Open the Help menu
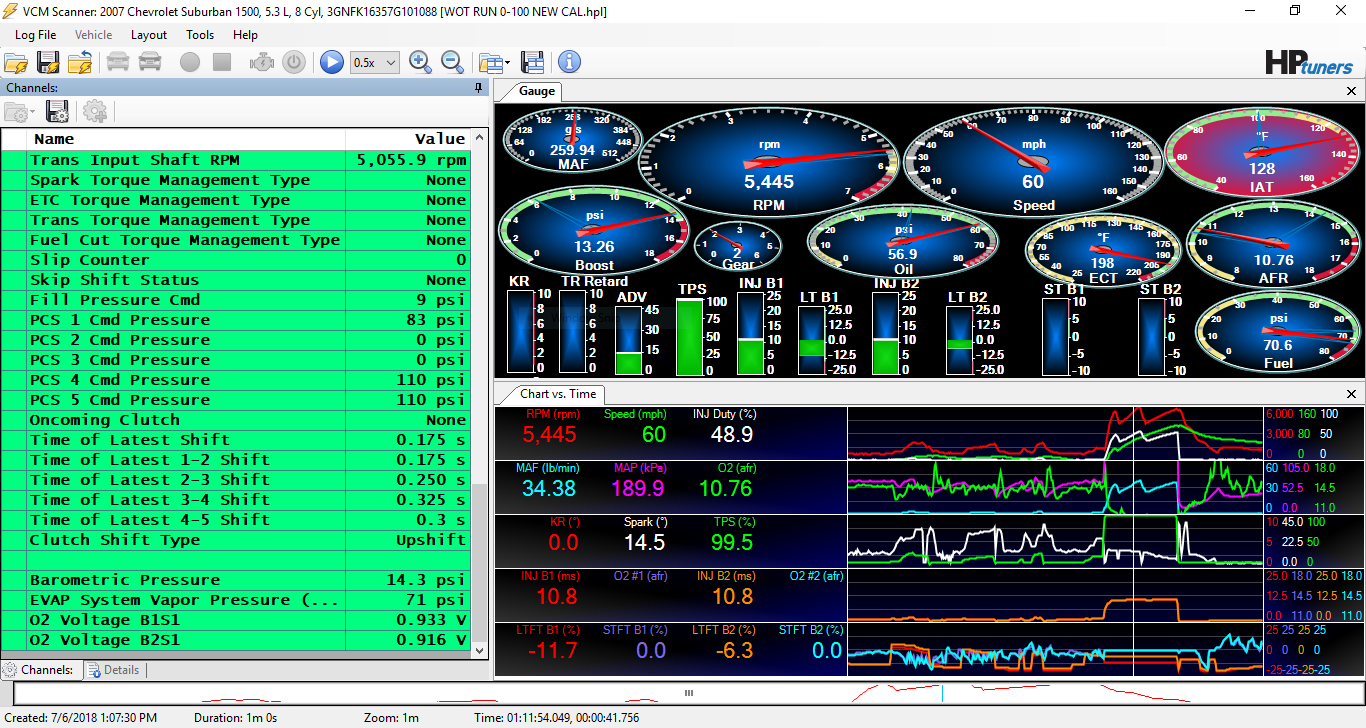This screenshot has height=728, width=1366. [245, 35]
